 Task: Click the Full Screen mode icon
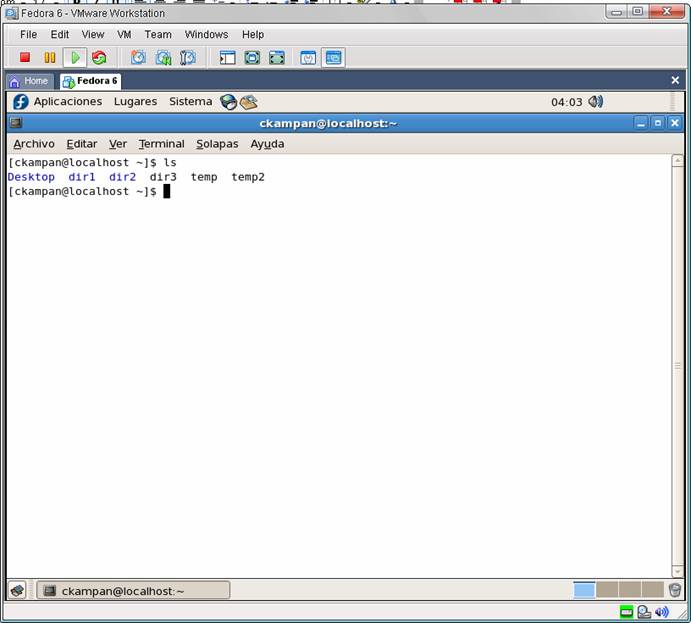pos(277,57)
